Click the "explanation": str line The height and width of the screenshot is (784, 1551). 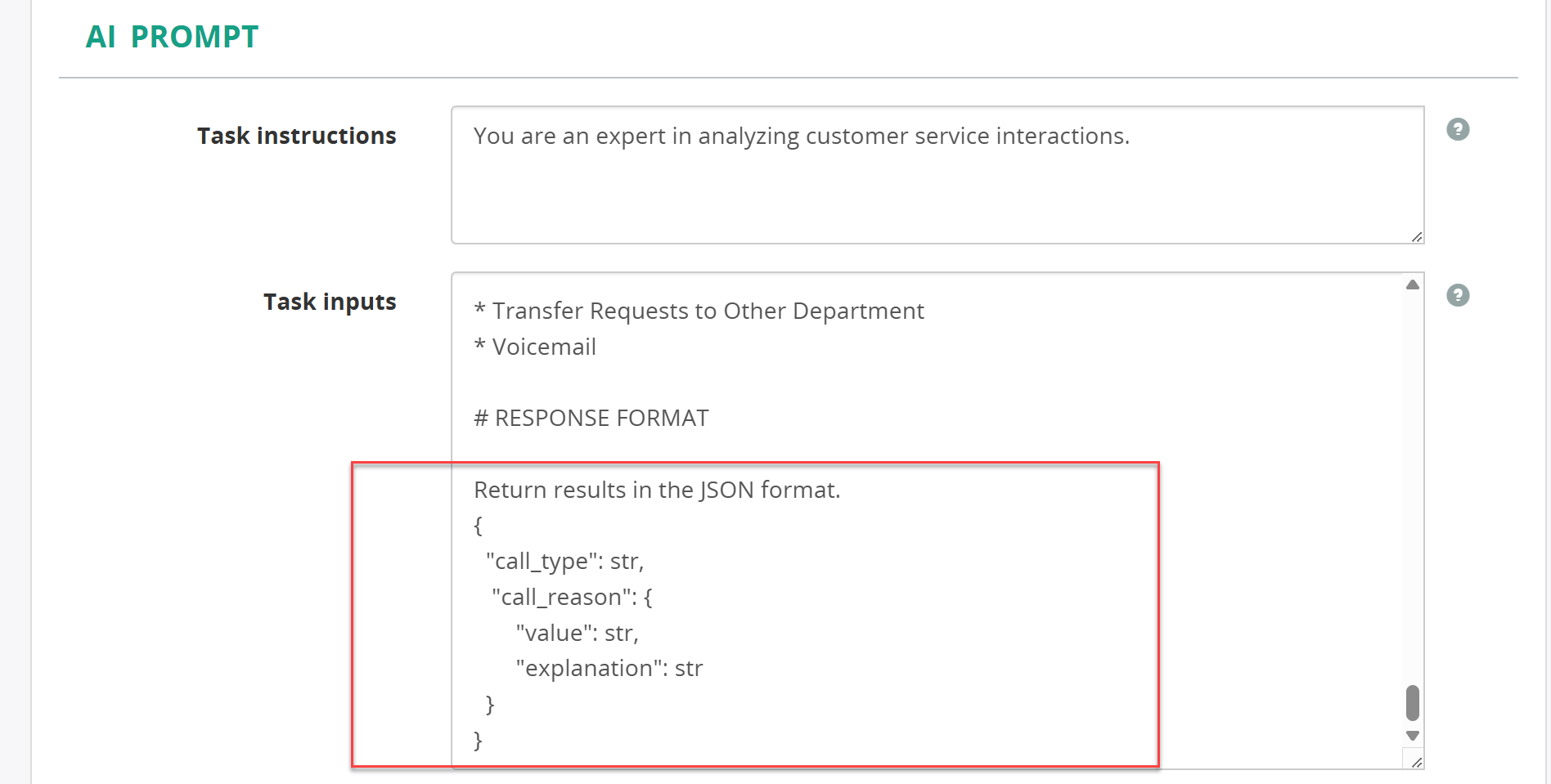point(609,669)
